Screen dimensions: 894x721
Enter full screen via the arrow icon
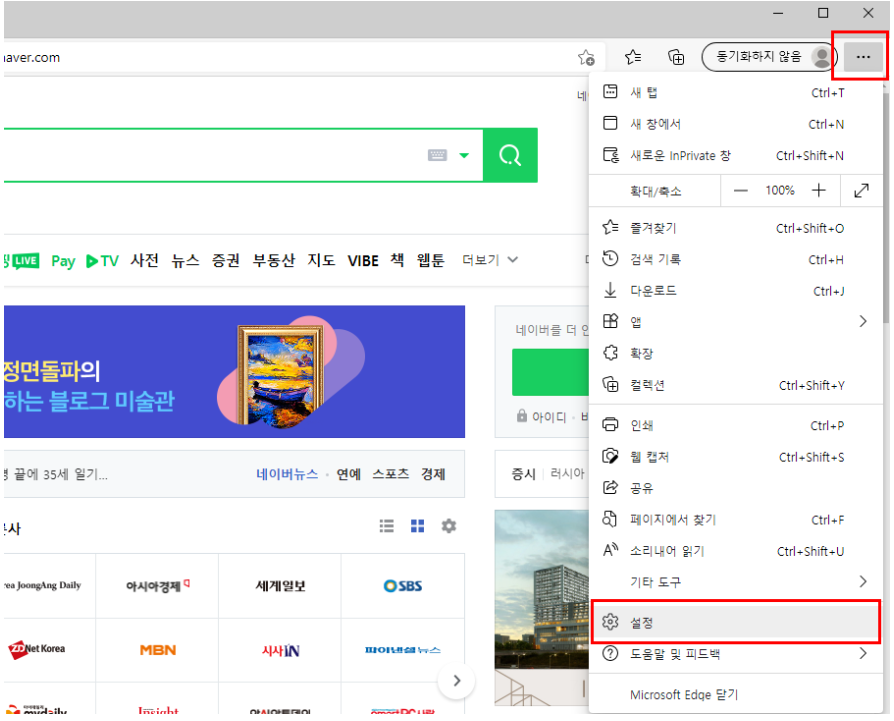[x=861, y=190]
